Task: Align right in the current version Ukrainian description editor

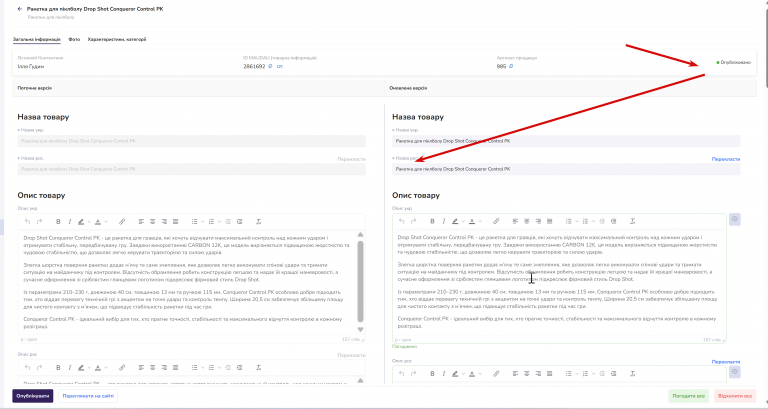Action: [x=164, y=221]
